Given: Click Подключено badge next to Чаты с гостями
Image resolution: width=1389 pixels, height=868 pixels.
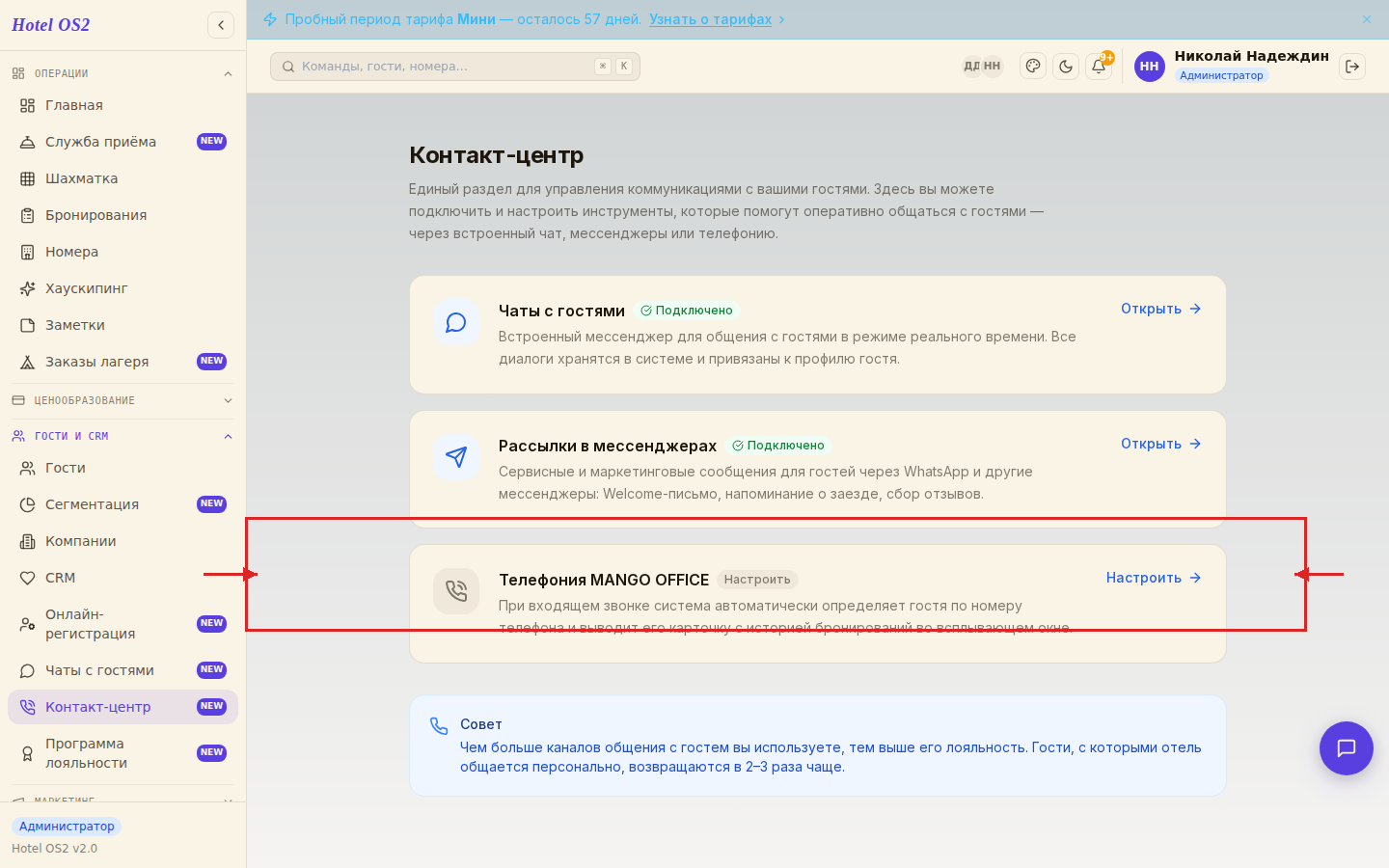Looking at the screenshot, I should (x=687, y=311).
